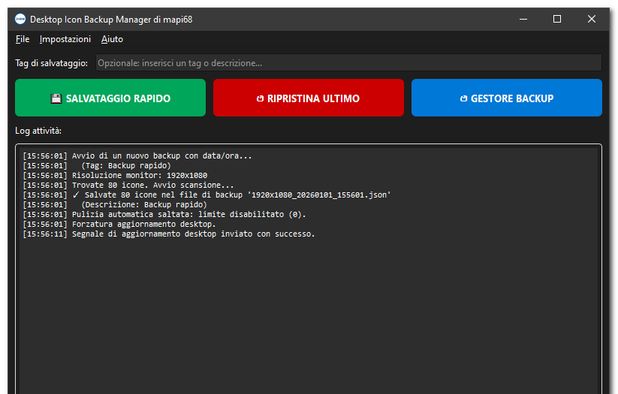Select log line '(Tag: Backup rapido)'
The width and height of the screenshot is (618, 394).
[x=97, y=165]
